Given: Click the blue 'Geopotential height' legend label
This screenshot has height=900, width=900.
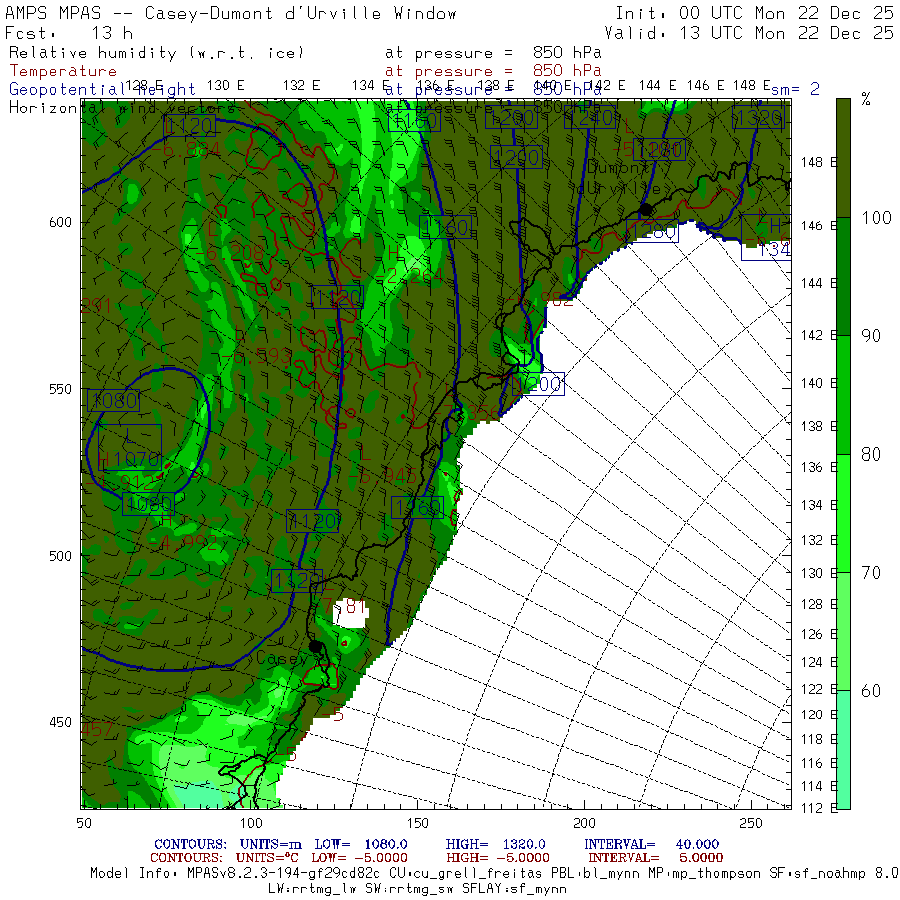Looking at the screenshot, I should click(102, 90).
